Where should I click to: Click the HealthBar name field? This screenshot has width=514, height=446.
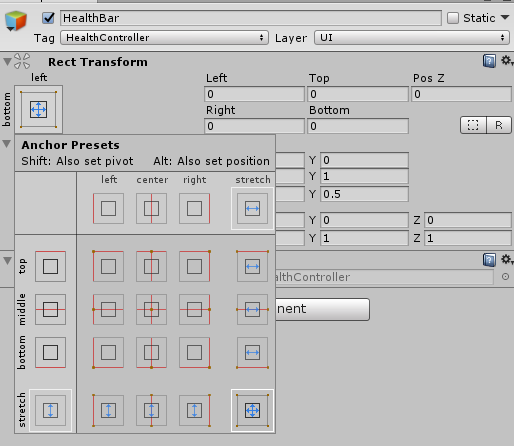click(251, 18)
